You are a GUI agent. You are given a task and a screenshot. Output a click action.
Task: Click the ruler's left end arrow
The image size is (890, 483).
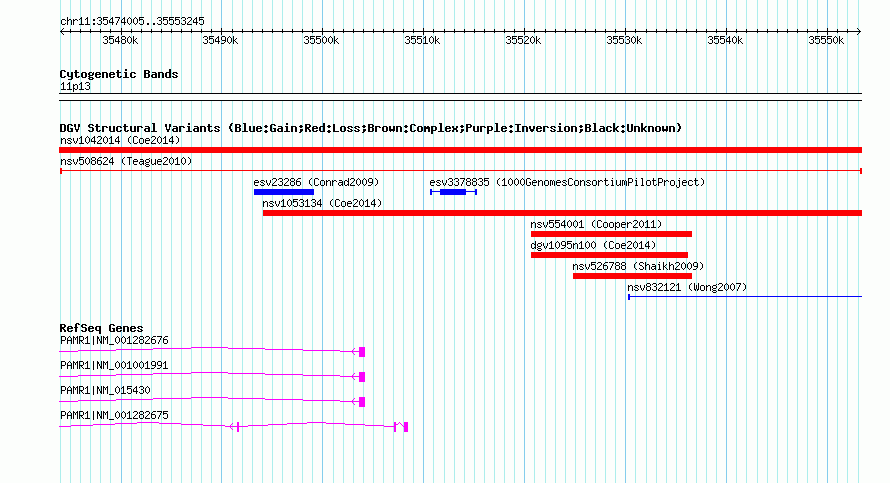pyautogui.click(x=62, y=32)
